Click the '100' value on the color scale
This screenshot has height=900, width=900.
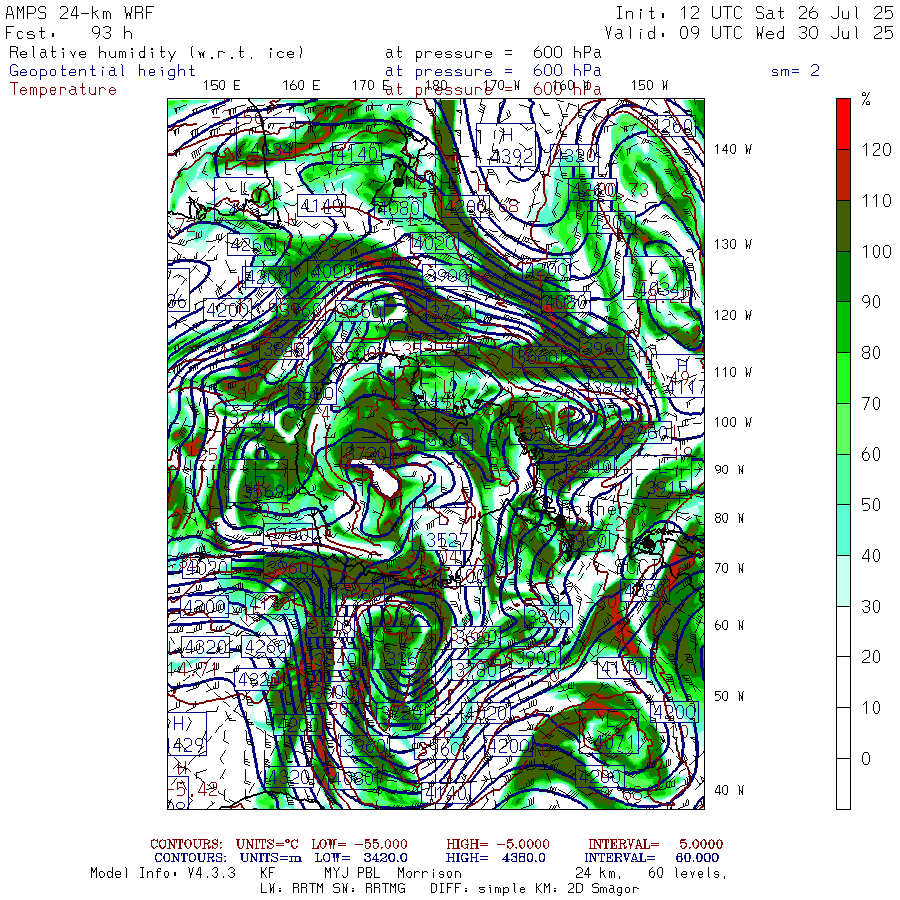[876, 251]
